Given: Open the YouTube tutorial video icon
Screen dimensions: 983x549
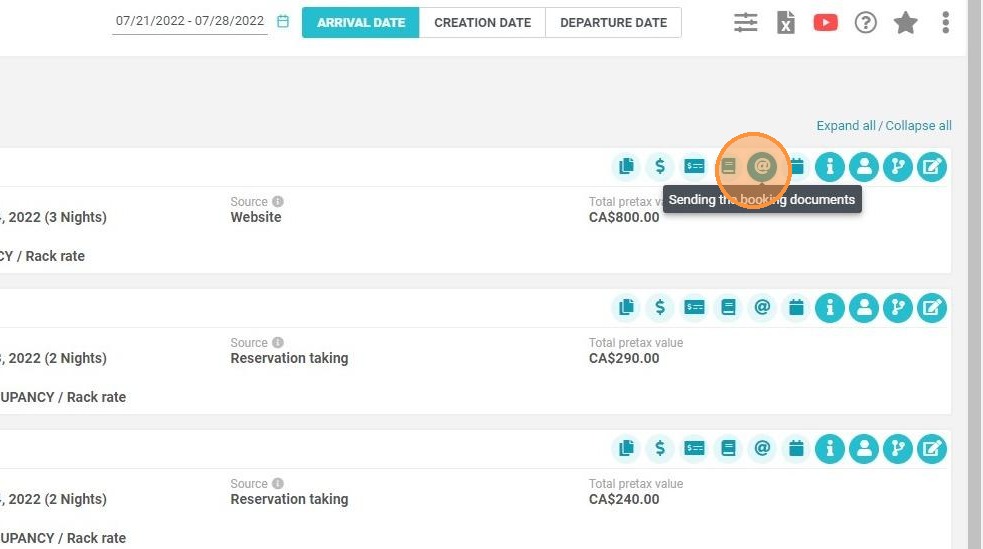Looking at the screenshot, I should pos(825,23).
